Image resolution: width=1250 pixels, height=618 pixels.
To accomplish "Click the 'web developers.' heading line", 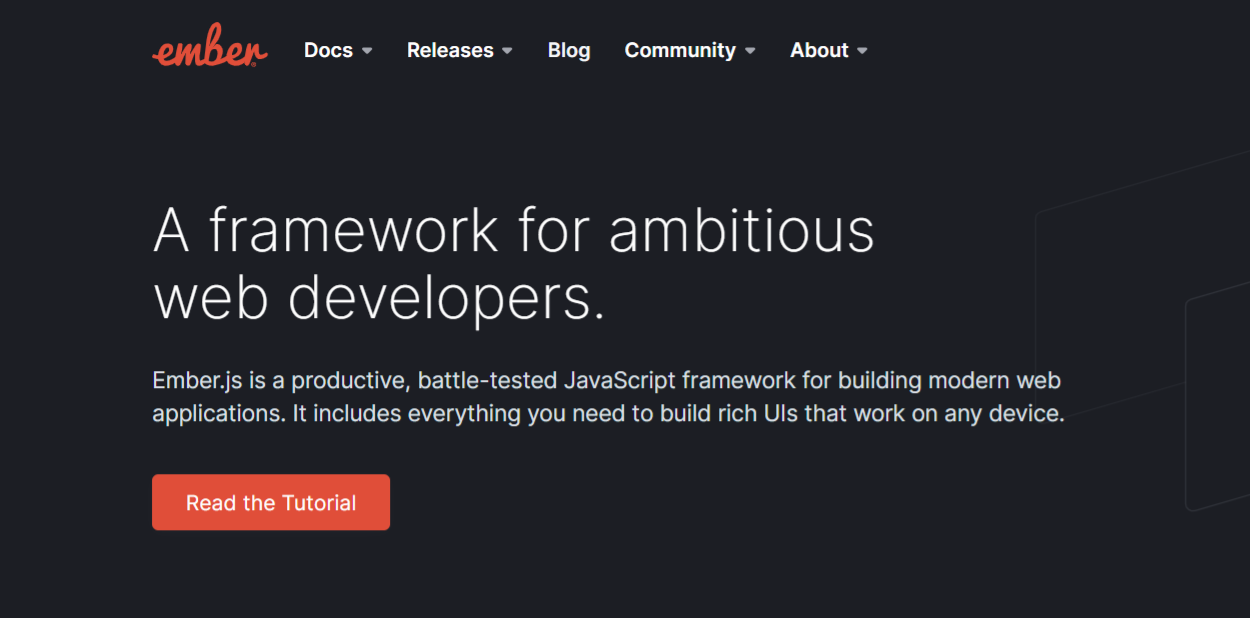I will click(x=379, y=298).
